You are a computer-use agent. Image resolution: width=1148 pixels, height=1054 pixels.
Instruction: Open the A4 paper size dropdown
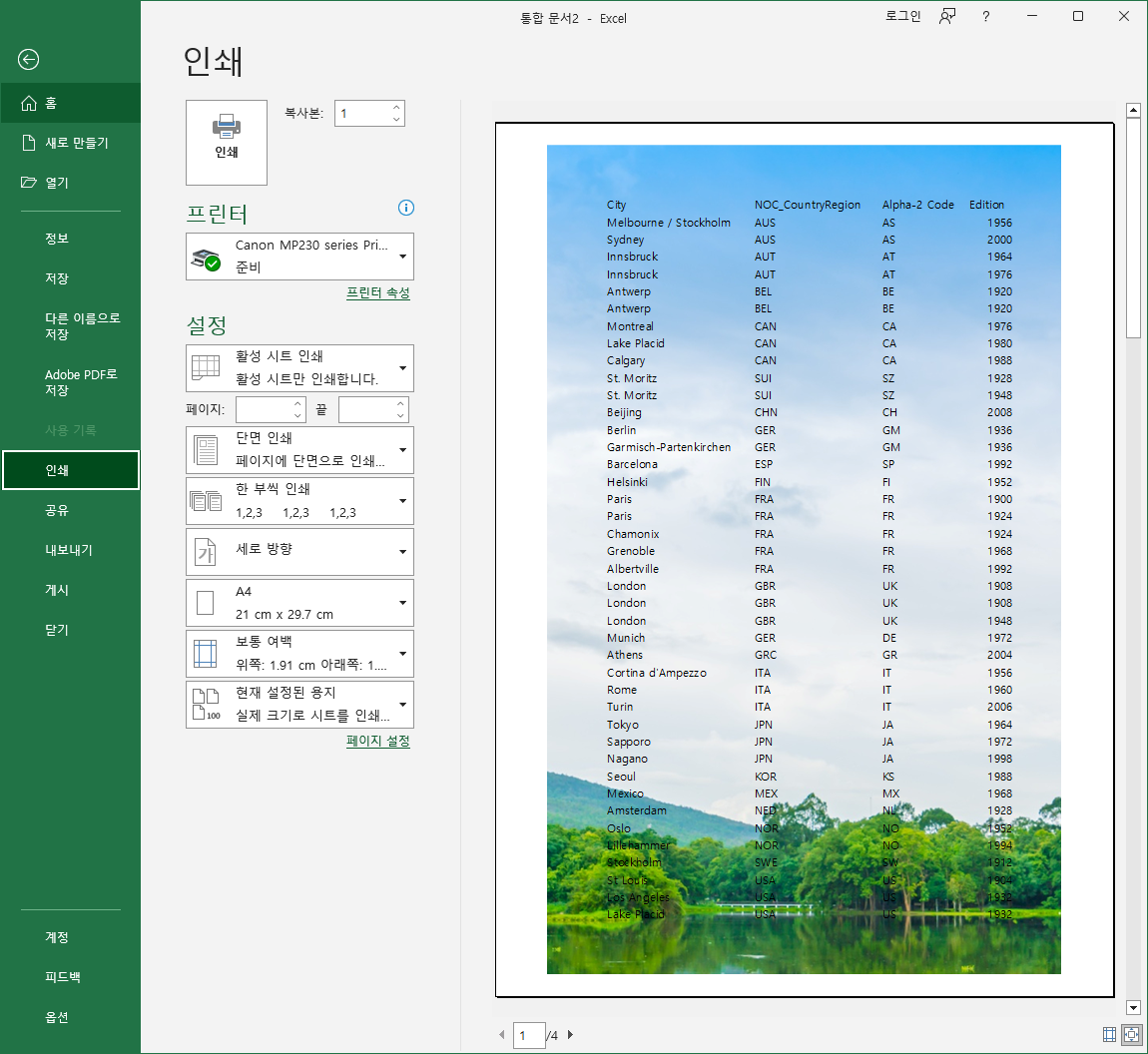click(x=299, y=603)
